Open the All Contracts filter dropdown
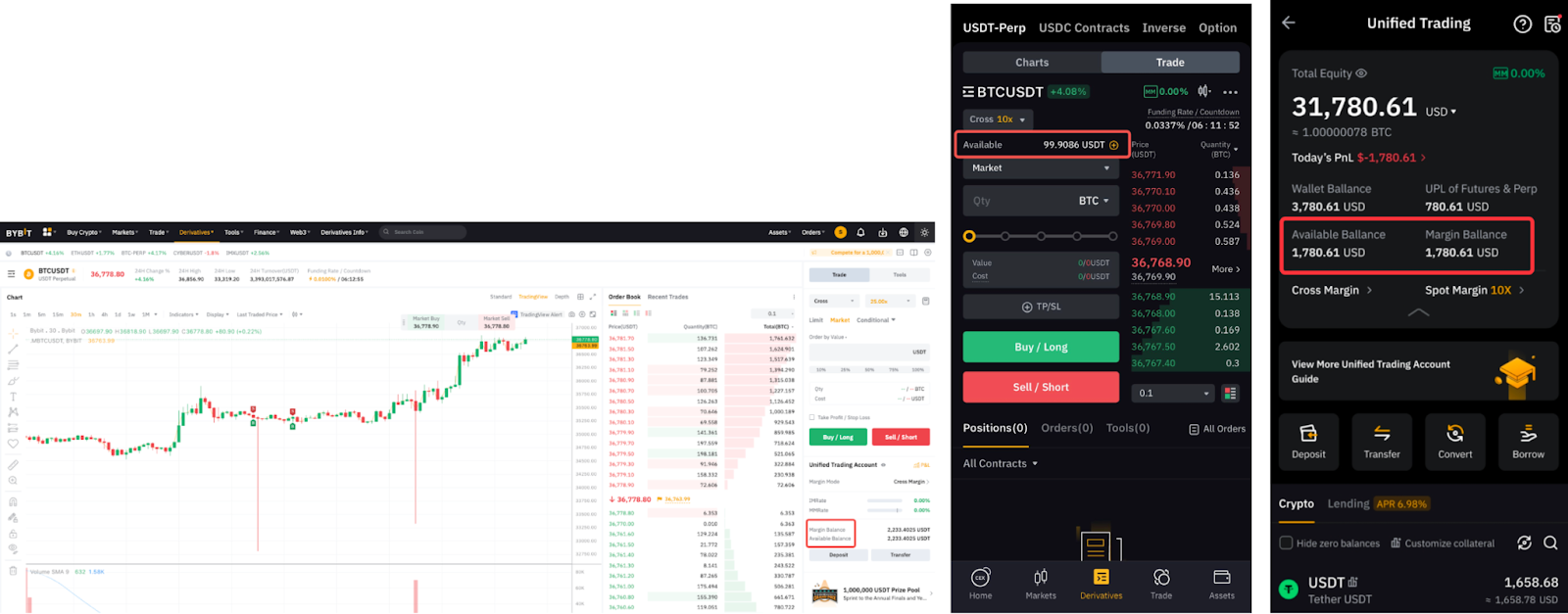This screenshot has height=614, width=1568. [x=1001, y=464]
